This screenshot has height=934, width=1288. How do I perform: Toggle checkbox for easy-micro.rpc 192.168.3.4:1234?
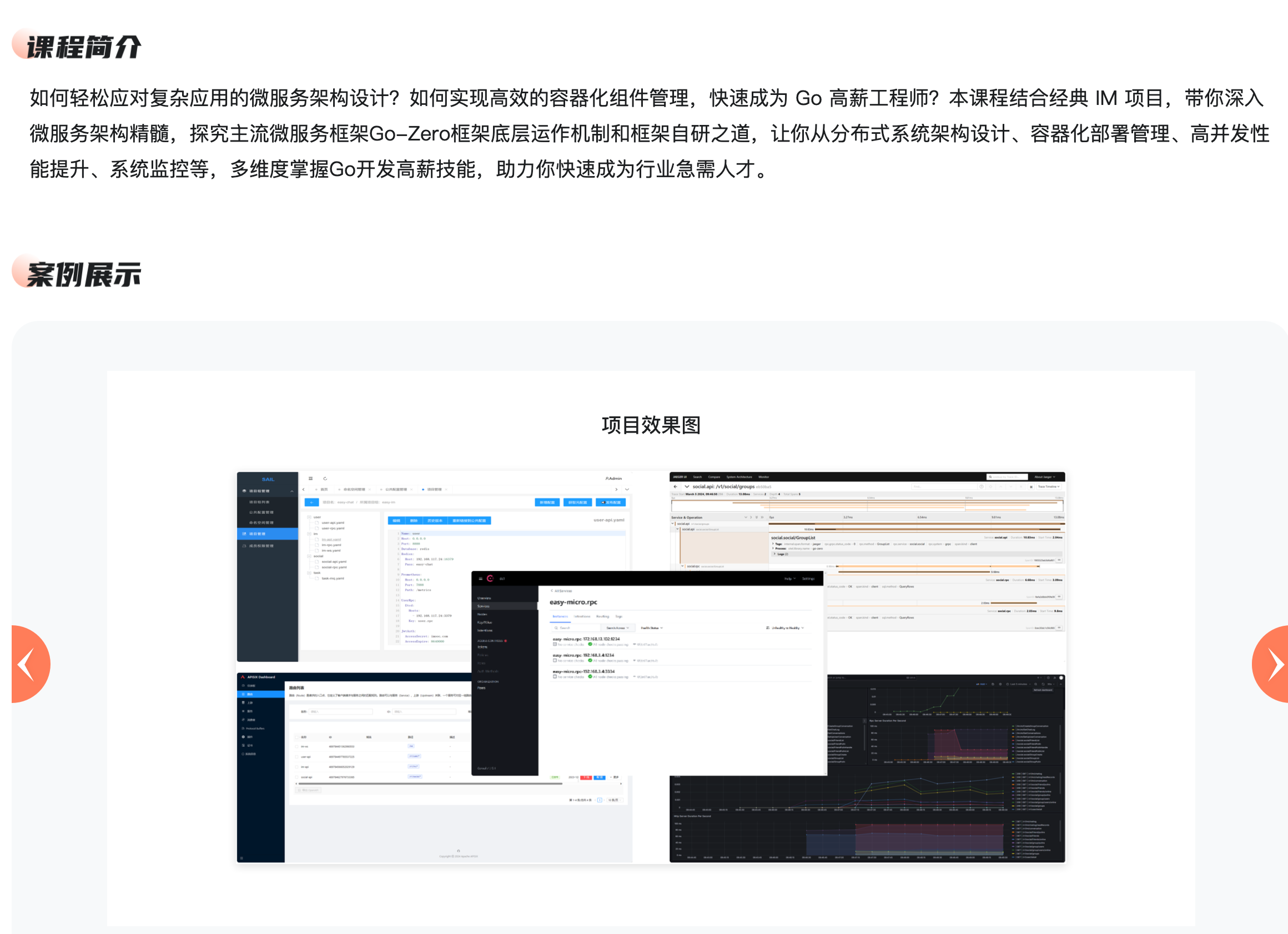(555, 660)
